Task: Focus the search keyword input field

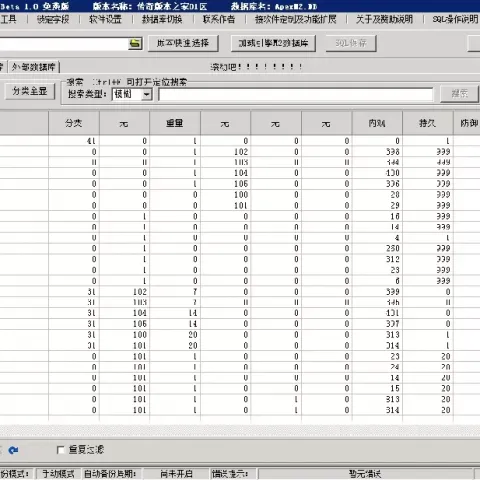Action: point(296,94)
